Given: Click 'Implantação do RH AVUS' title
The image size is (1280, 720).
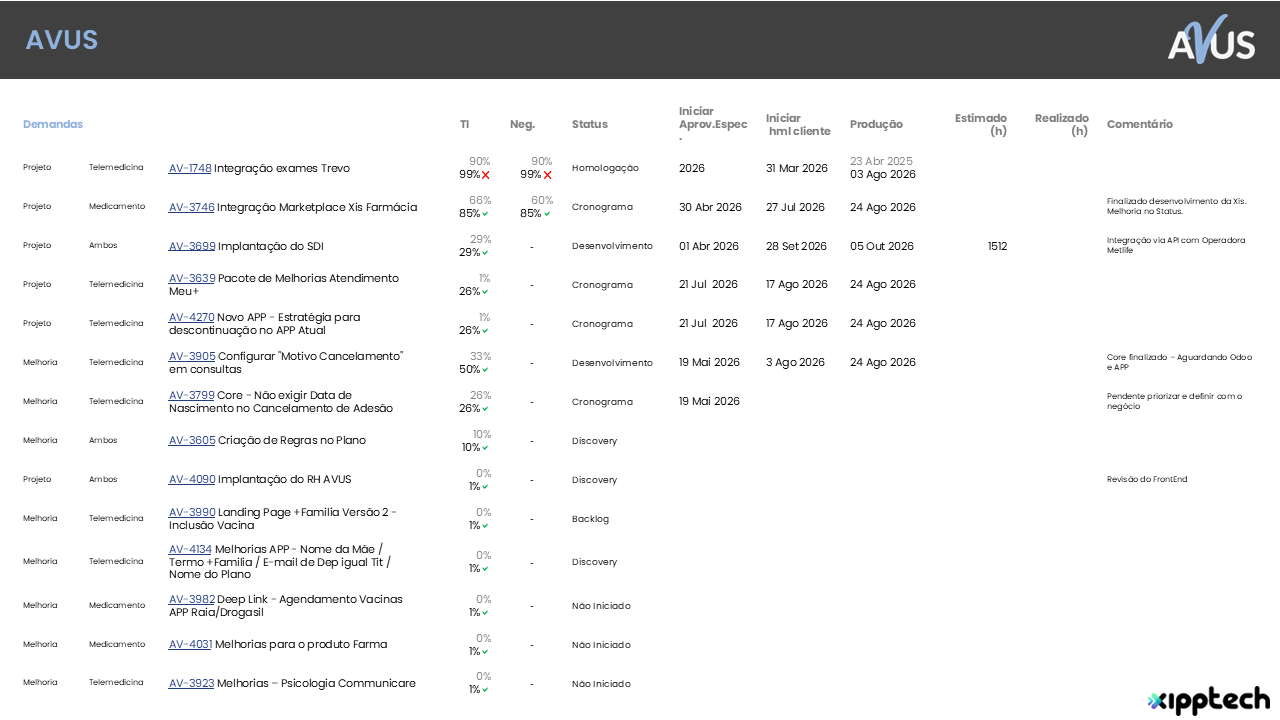Looking at the screenshot, I should pyautogui.click(x=285, y=479).
